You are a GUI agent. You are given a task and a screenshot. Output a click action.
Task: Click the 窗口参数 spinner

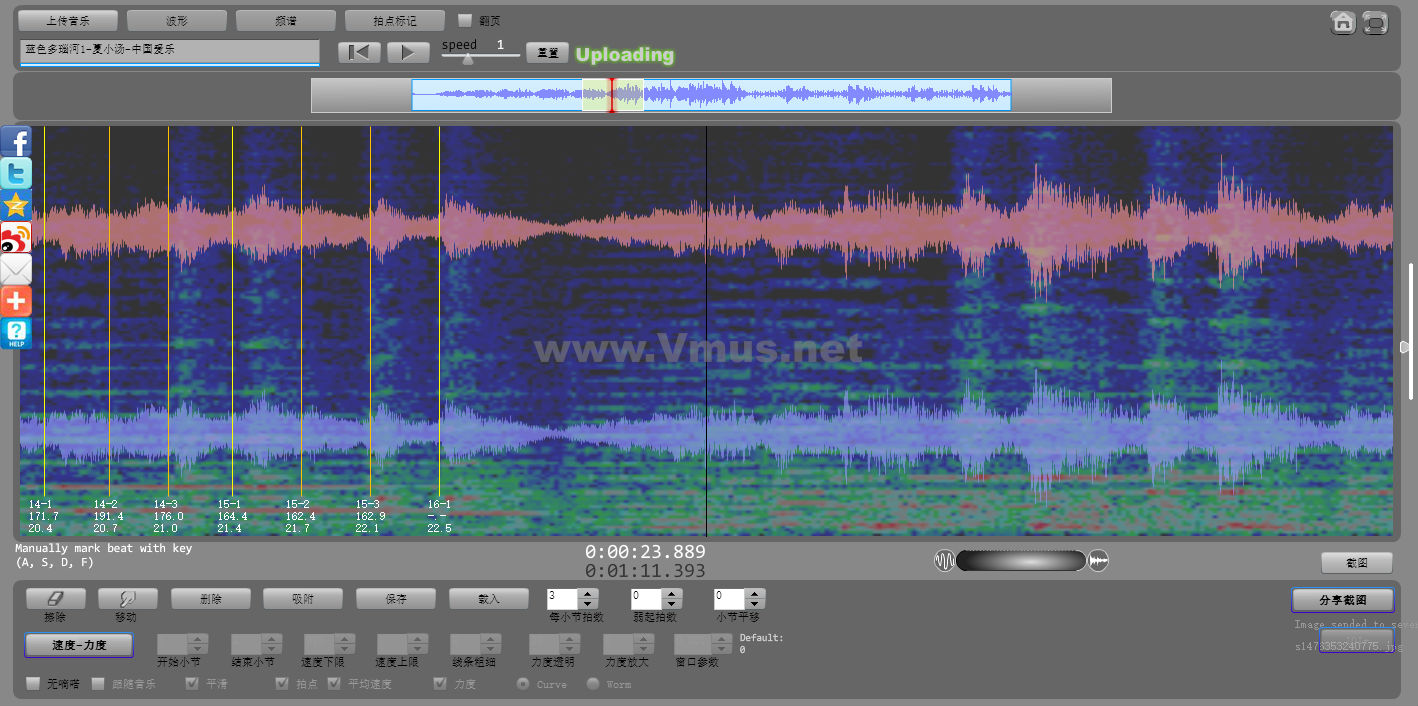704,644
